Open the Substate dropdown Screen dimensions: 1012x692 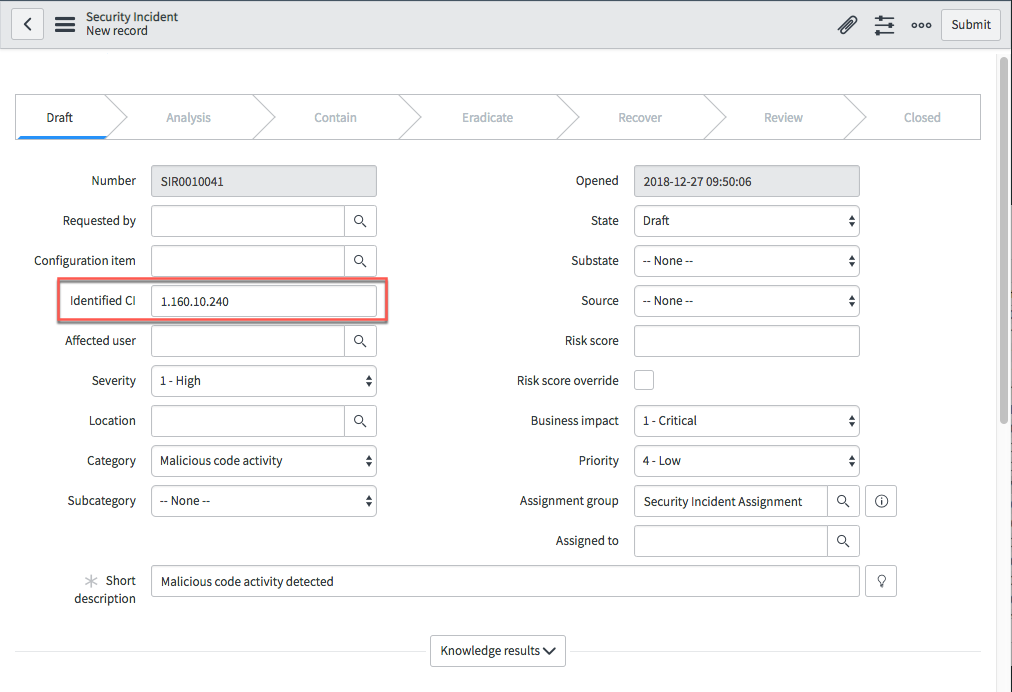pos(747,261)
